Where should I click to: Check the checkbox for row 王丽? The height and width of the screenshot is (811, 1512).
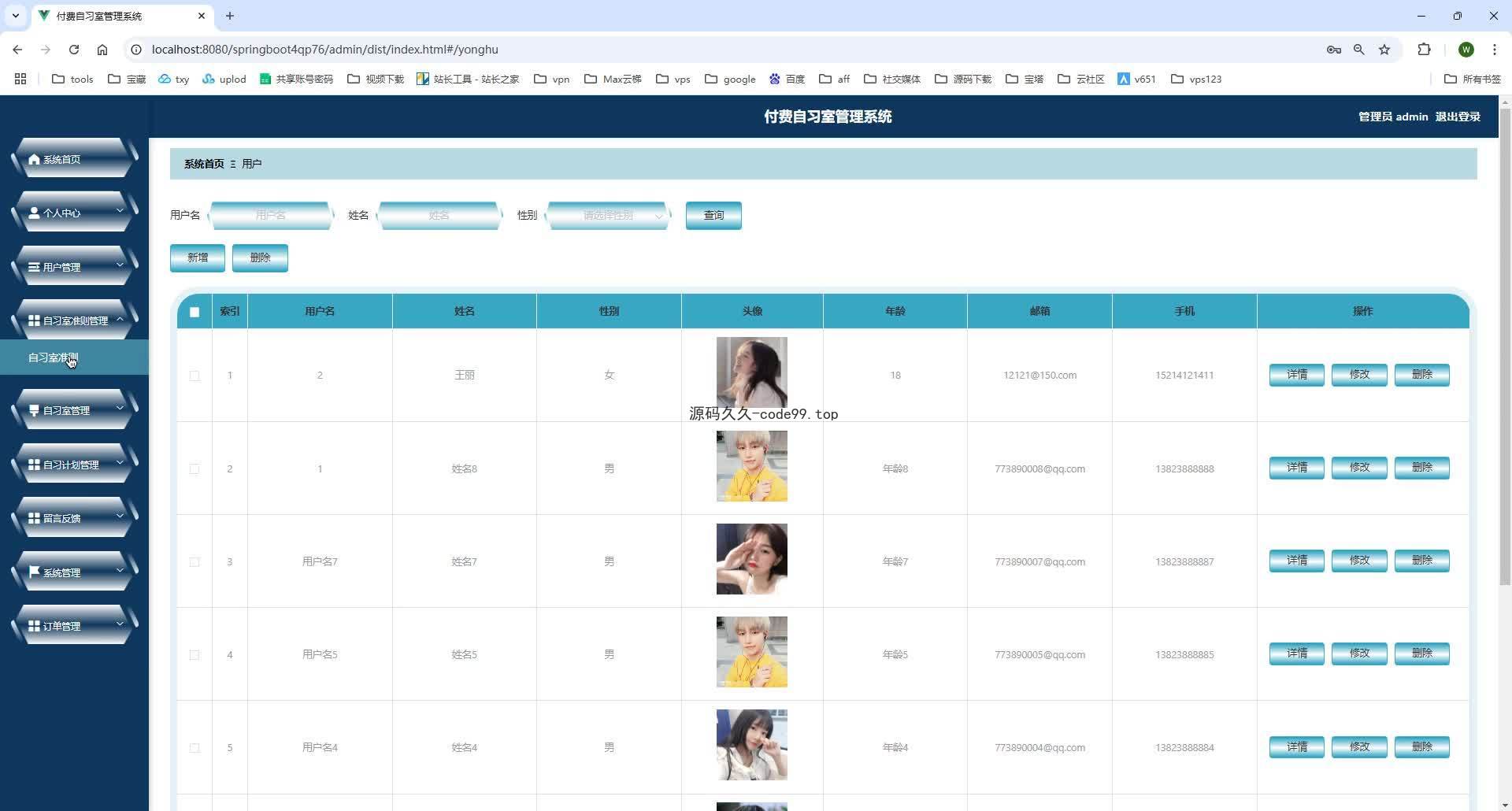[x=195, y=376]
